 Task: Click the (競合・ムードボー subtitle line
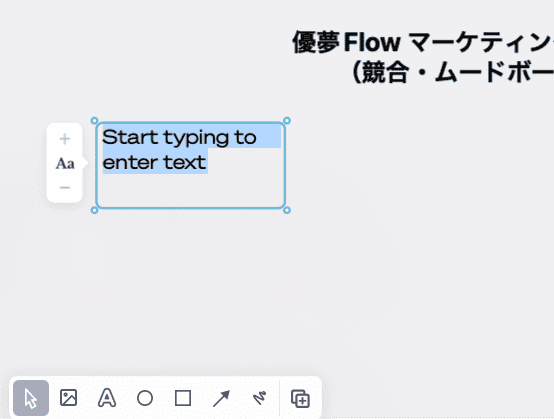click(x=453, y=72)
